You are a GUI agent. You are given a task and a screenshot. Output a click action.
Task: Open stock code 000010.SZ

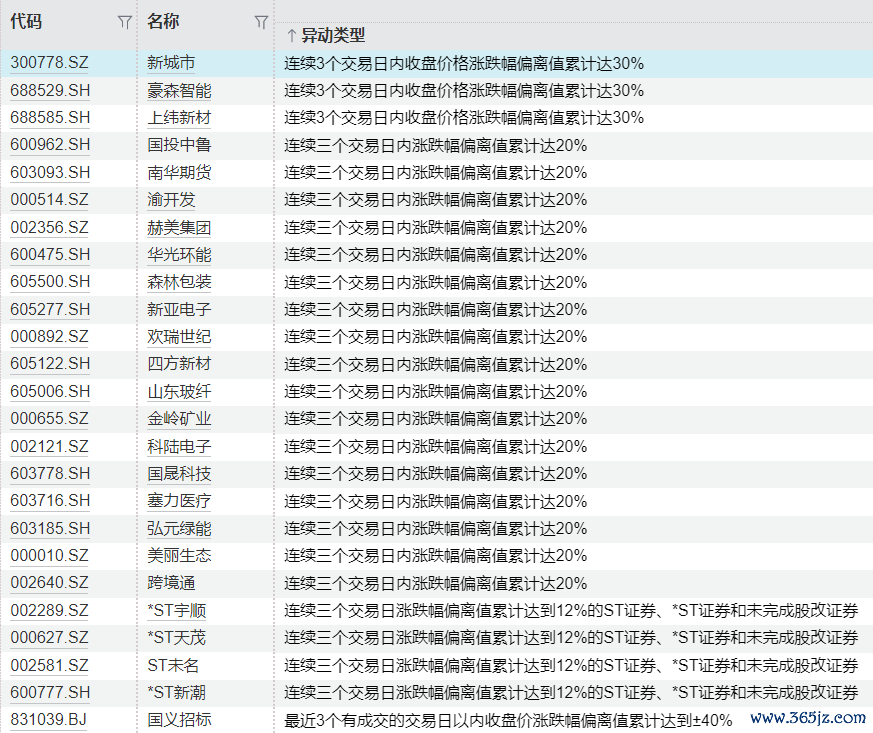click(x=50, y=555)
